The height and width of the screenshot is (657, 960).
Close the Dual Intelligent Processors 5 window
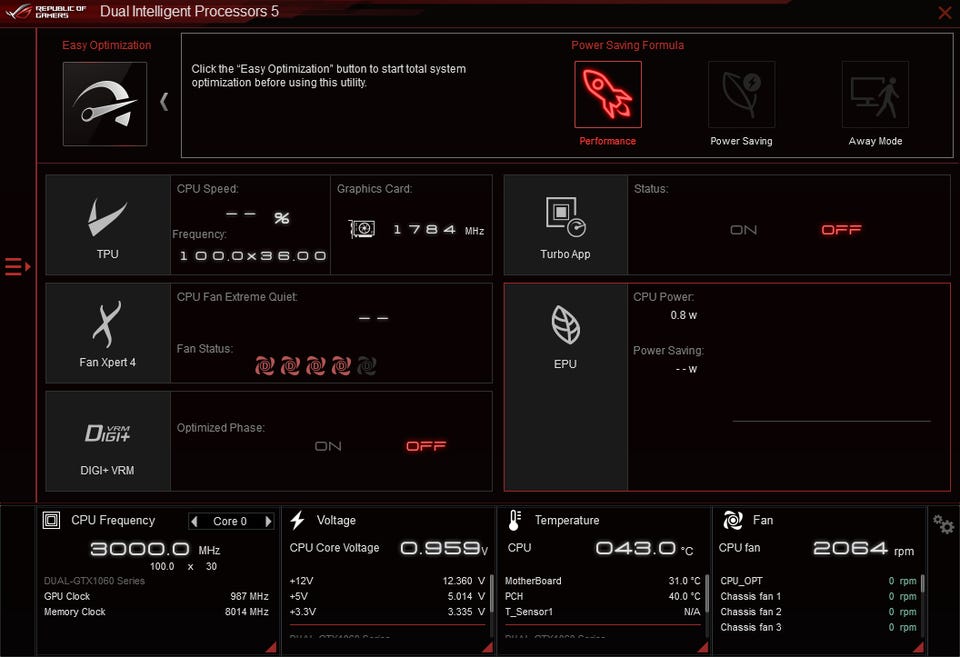click(945, 12)
